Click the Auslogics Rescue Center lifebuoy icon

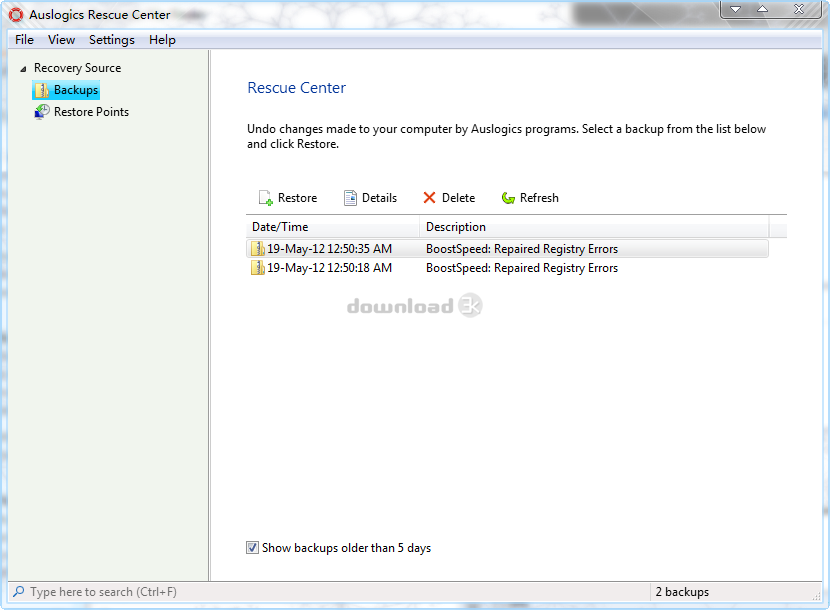(16, 15)
